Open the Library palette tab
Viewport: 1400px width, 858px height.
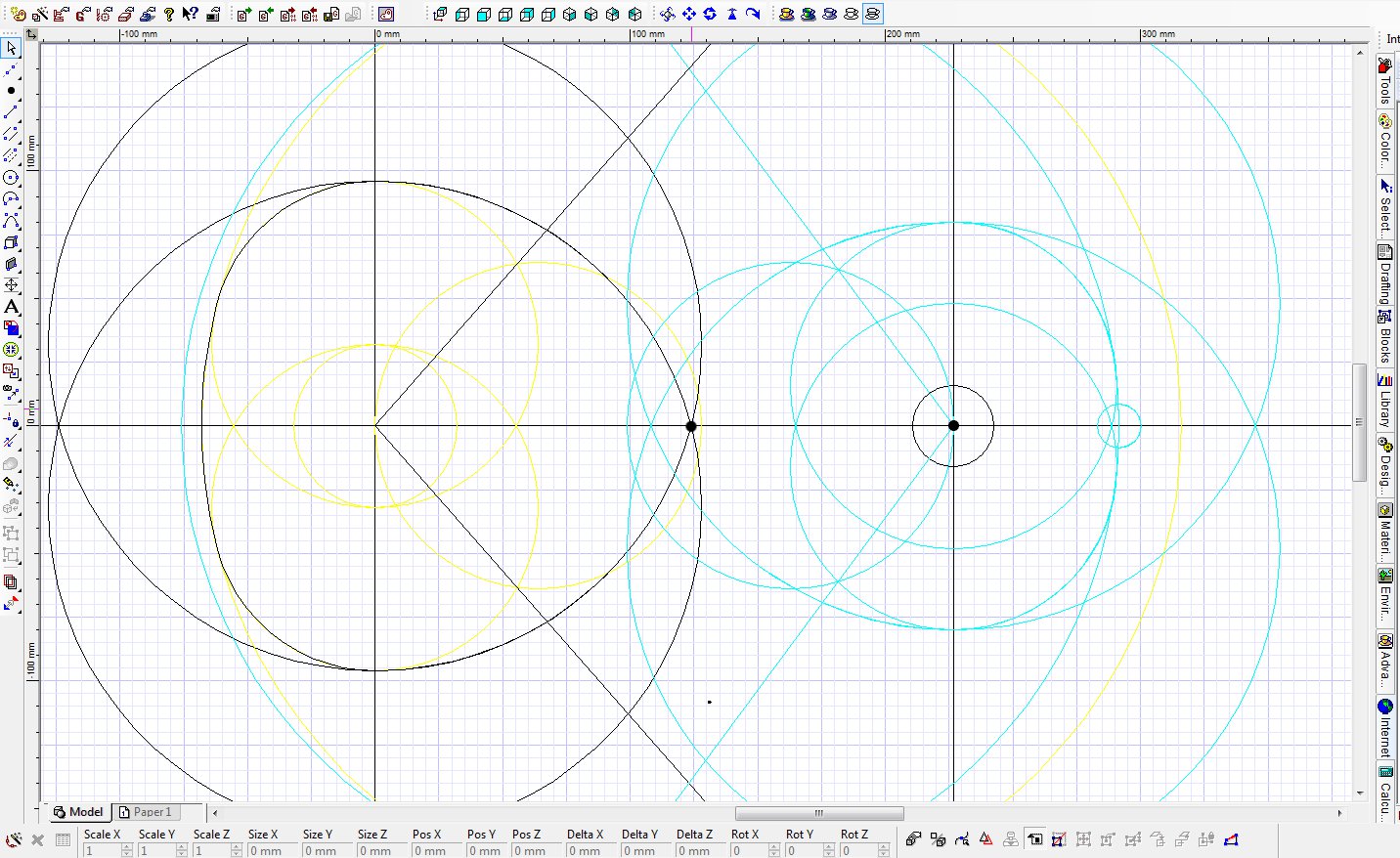point(1385,401)
